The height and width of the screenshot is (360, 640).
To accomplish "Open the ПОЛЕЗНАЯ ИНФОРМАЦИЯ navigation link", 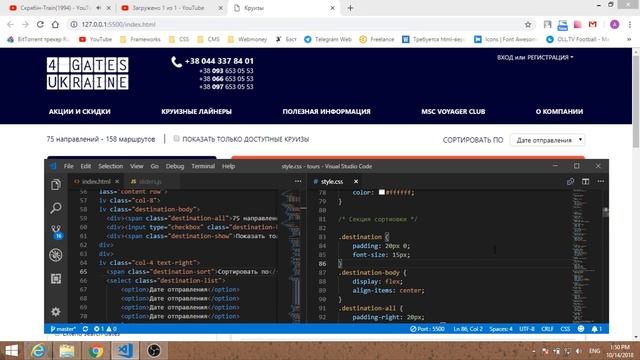I will tap(327, 111).
